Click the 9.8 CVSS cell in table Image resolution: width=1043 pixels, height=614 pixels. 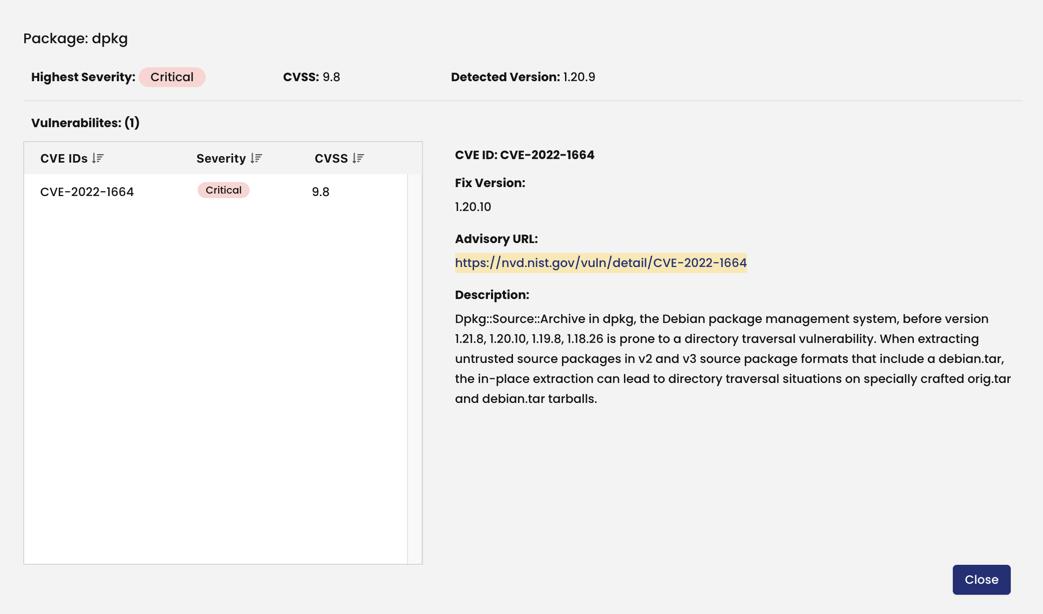click(321, 192)
